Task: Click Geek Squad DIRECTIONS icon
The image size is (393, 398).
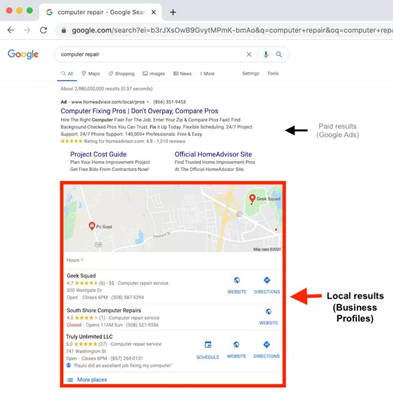Action: coord(267,280)
